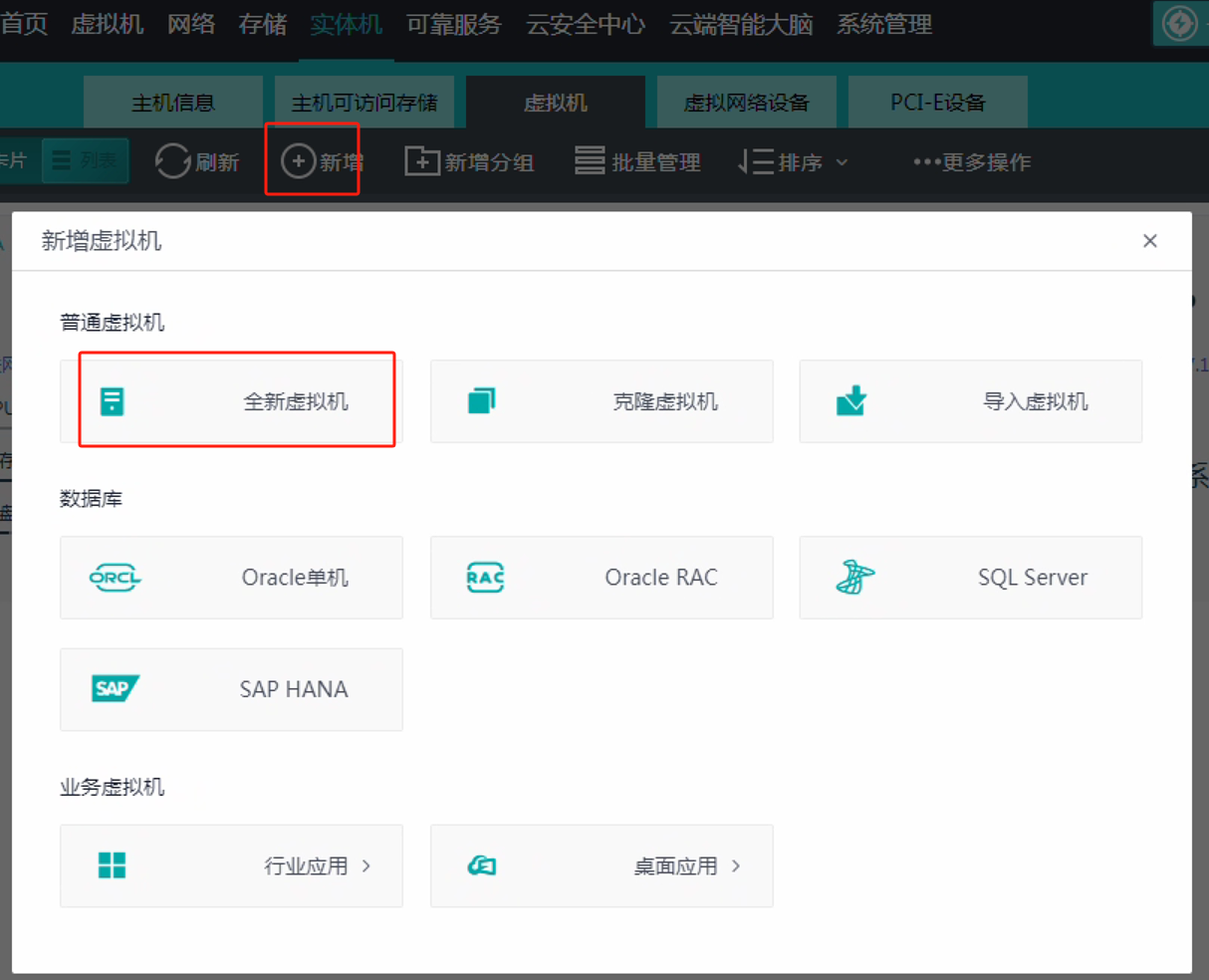Open the 云安全中心 navigation menu
This screenshot has width=1209, height=980.
tap(586, 24)
